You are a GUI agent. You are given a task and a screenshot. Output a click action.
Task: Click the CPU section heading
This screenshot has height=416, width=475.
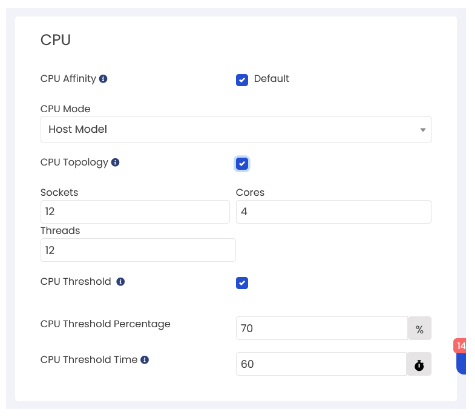point(55,40)
